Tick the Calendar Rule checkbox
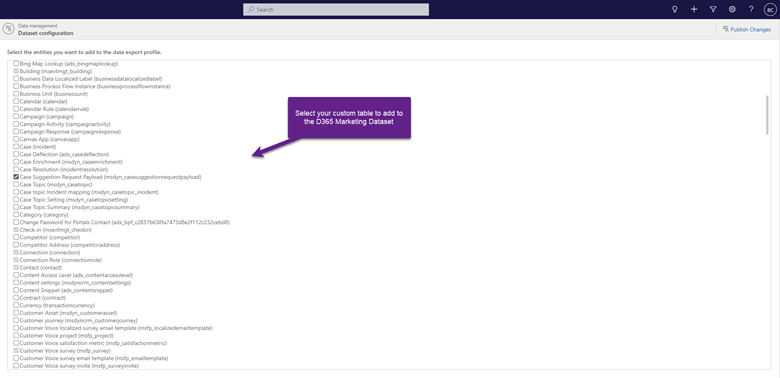Image resolution: width=780 pixels, height=378 pixels. (16, 108)
